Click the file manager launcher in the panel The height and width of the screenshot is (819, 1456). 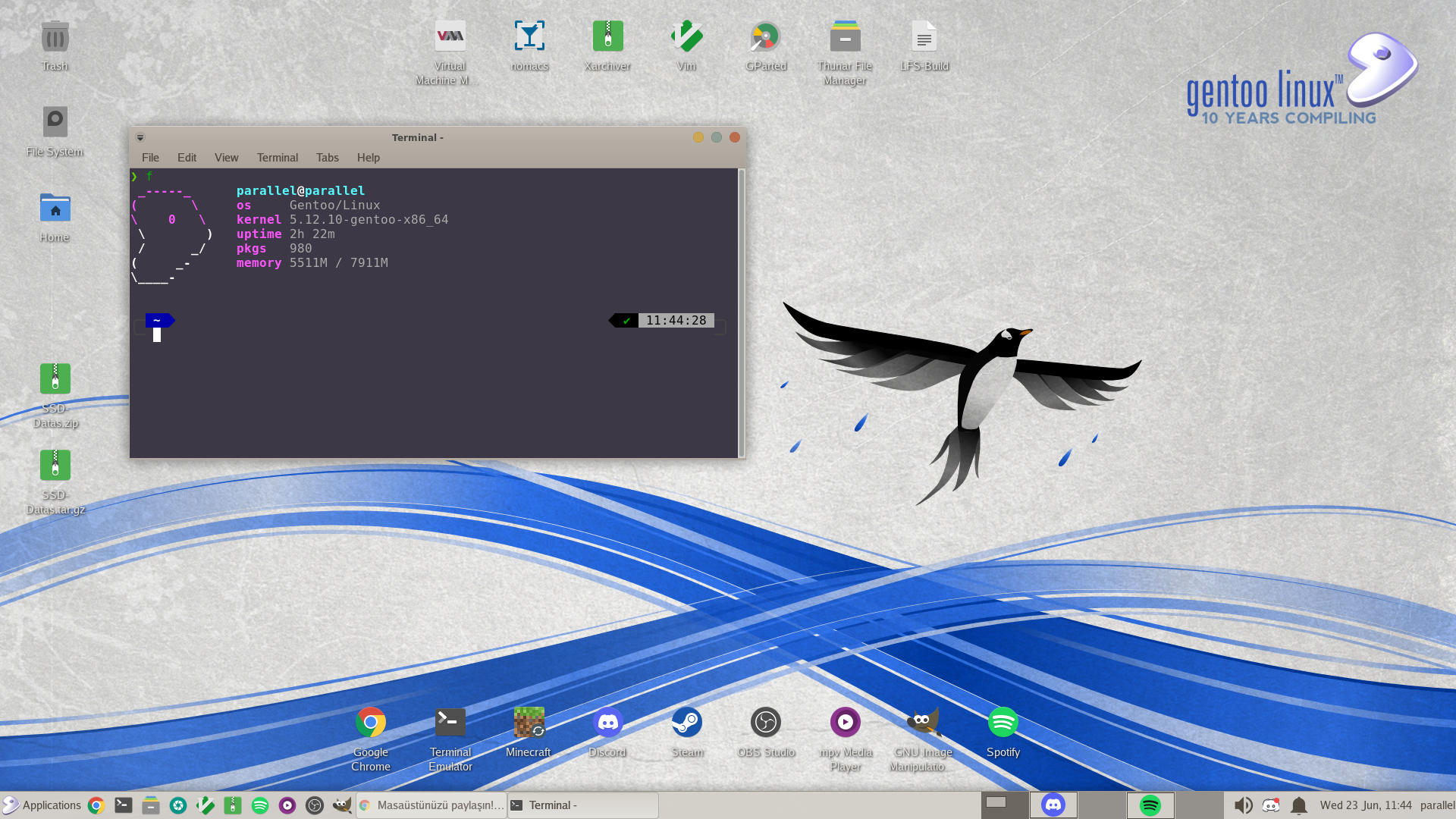tap(151, 805)
